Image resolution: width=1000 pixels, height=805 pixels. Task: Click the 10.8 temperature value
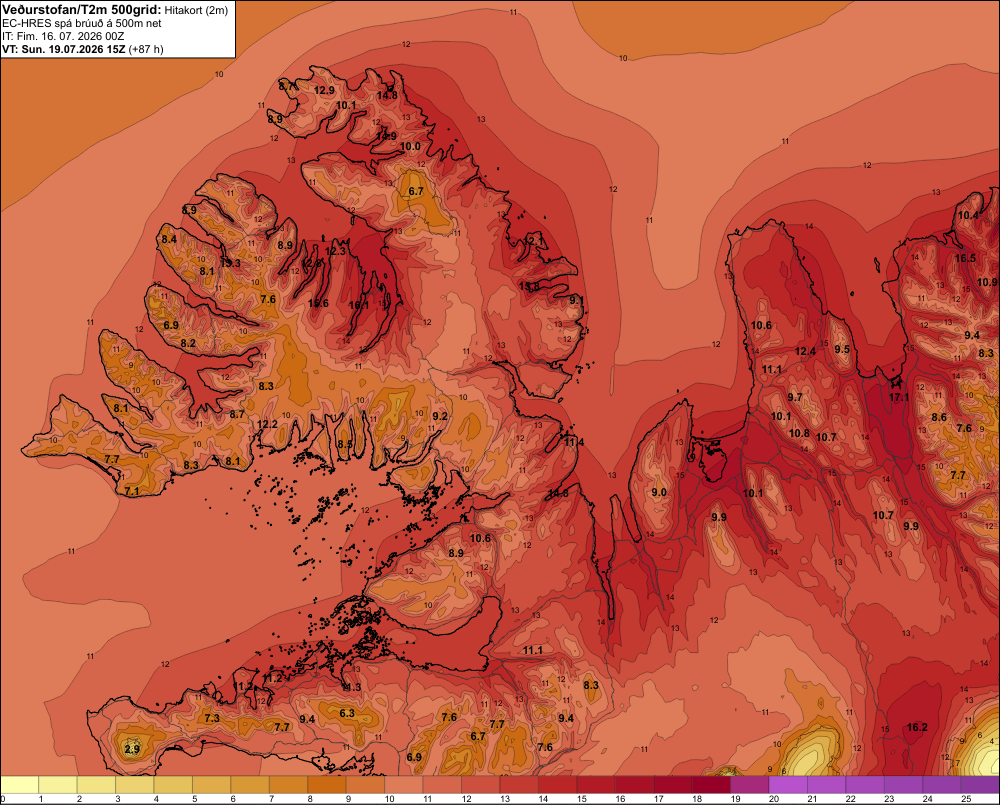[799, 433]
